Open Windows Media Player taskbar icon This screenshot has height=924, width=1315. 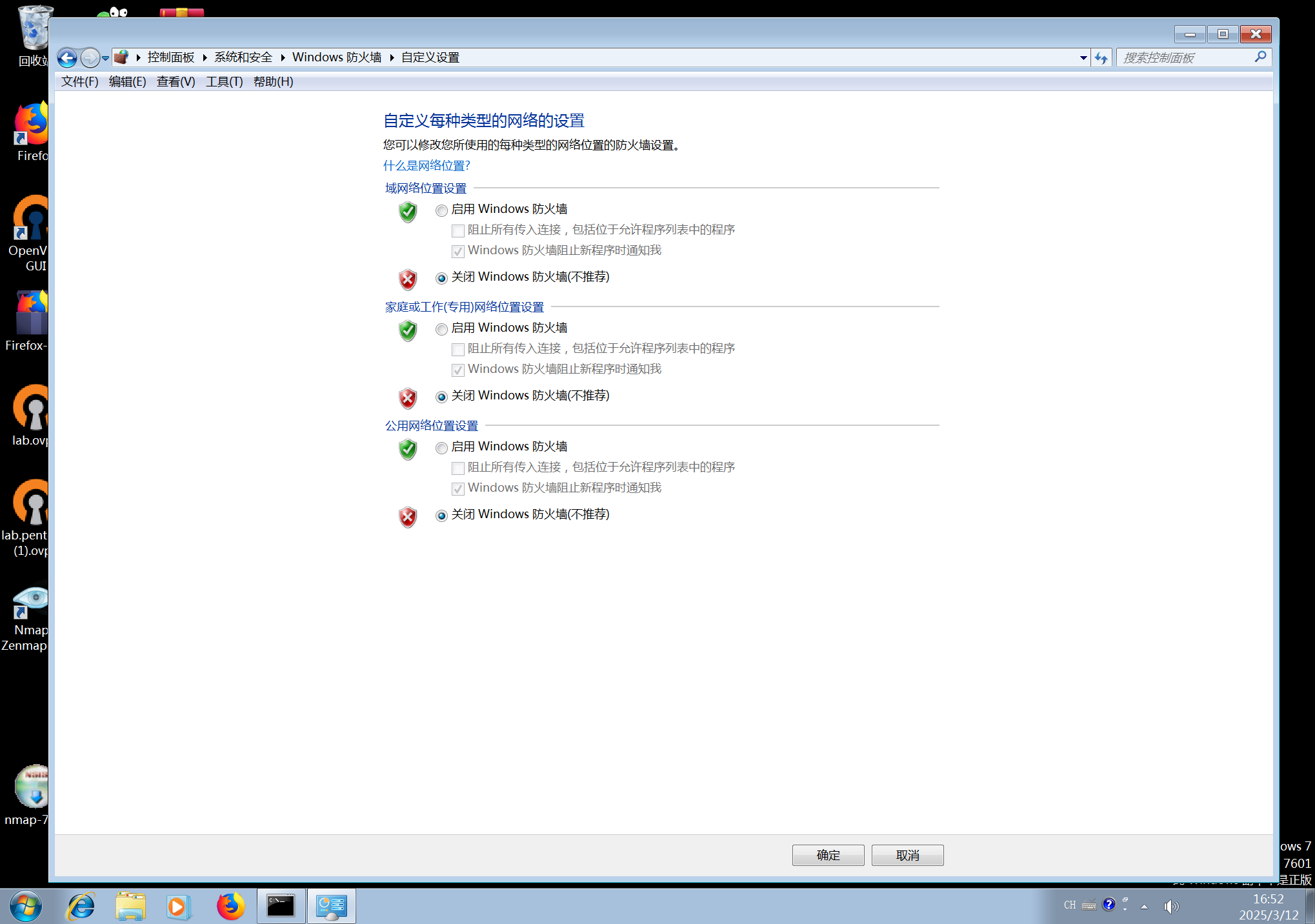[177, 907]
